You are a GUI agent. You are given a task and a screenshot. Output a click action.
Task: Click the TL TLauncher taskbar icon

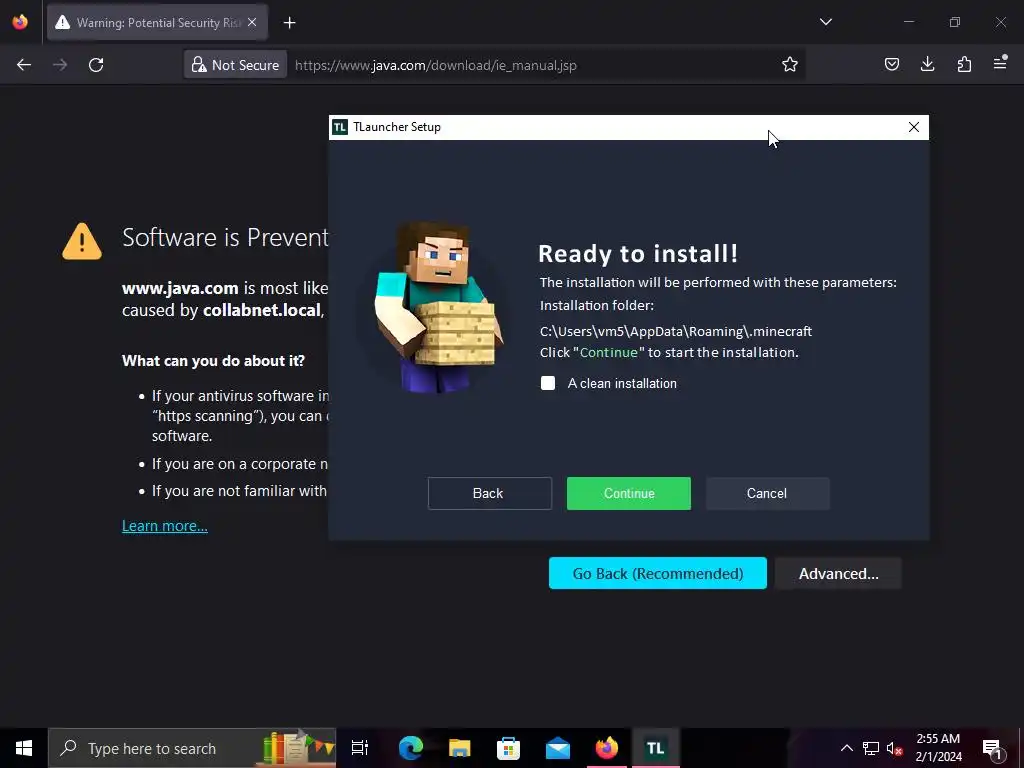656,748
